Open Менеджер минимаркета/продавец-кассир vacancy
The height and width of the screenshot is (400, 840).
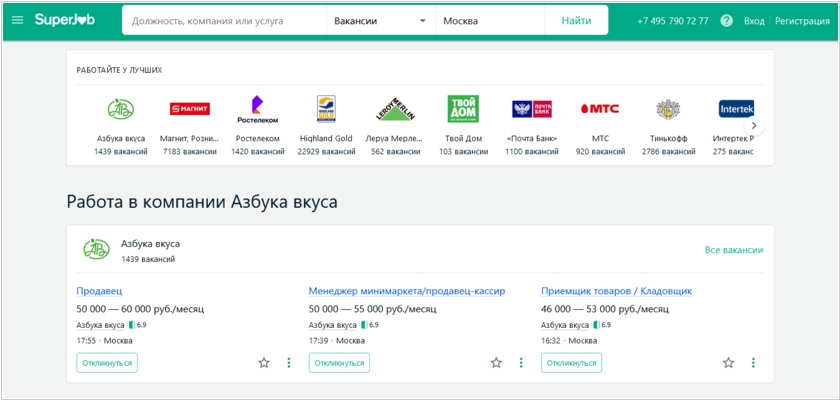coord(407,291)
